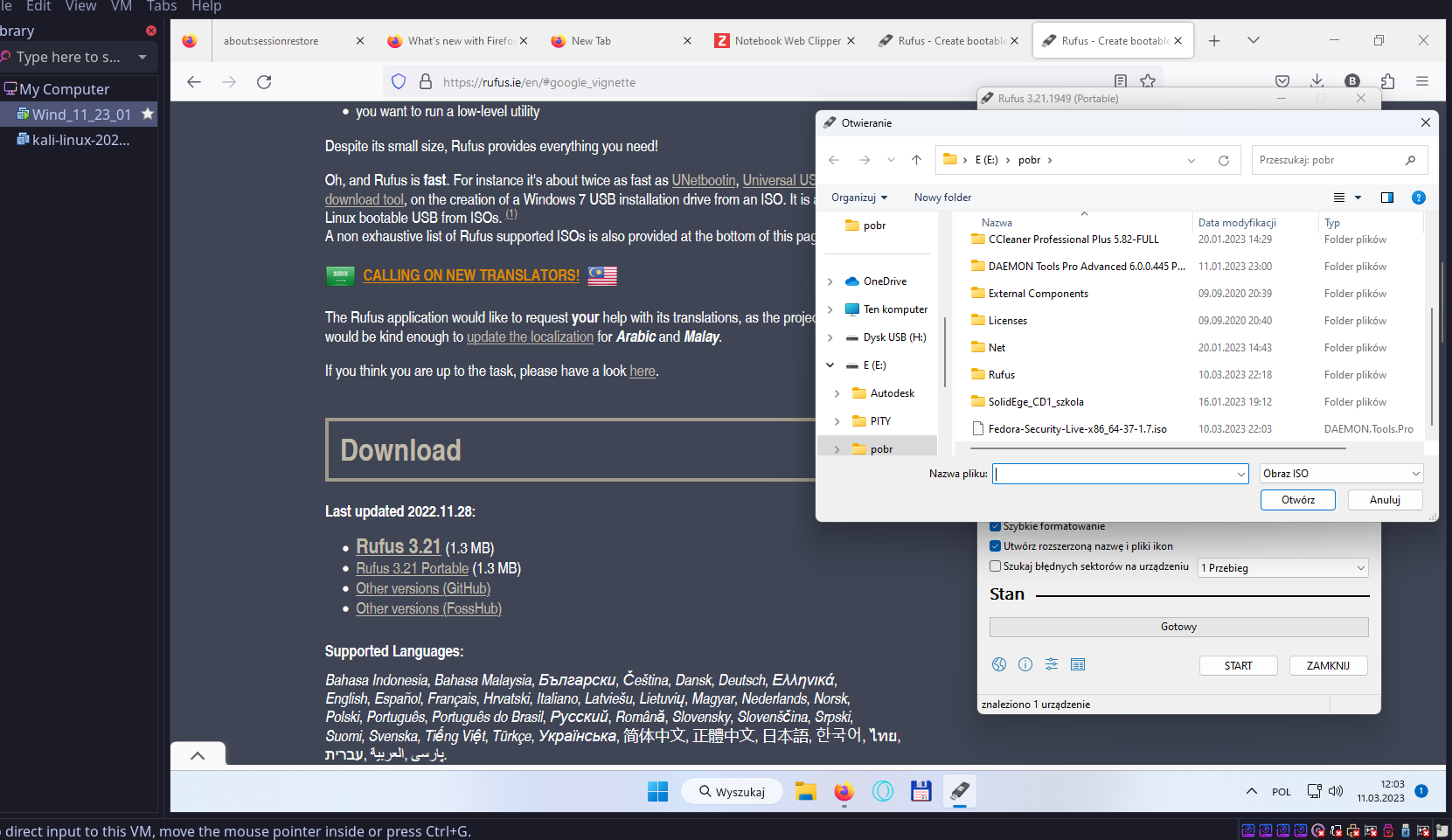Click Anuluj to cancel the dialog
Viewport: 1452px width, 840px height.
click(x=1385, y=500)
